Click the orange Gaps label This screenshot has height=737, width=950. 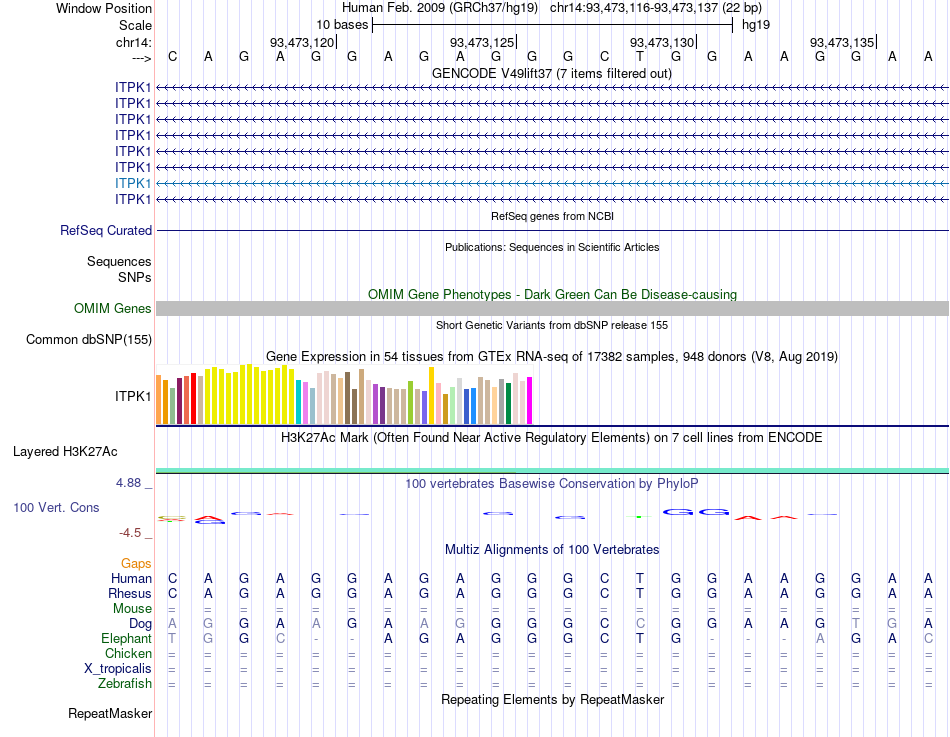click(136, 564)
